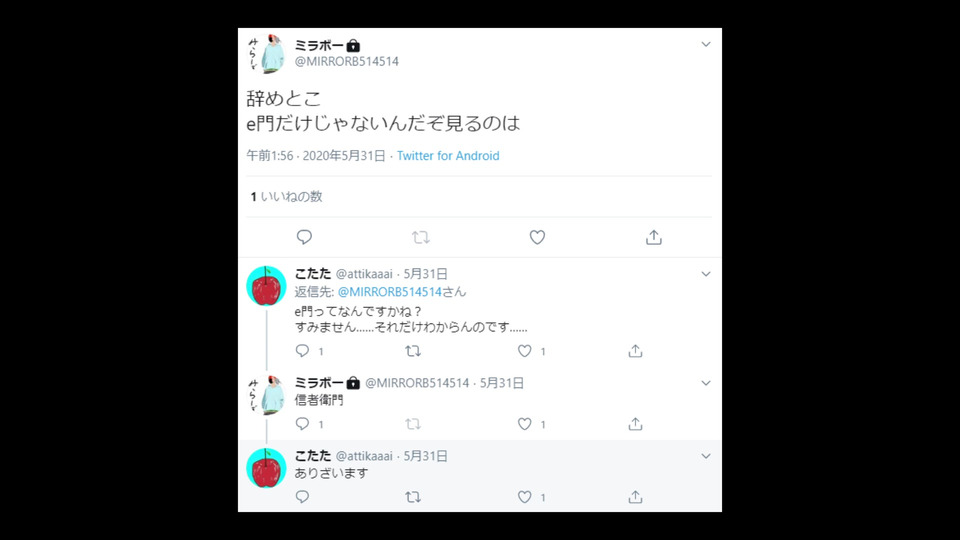The image size is (960, 540).
Task: Open ミラボー's profile picture at top
Action: (266, 54)
